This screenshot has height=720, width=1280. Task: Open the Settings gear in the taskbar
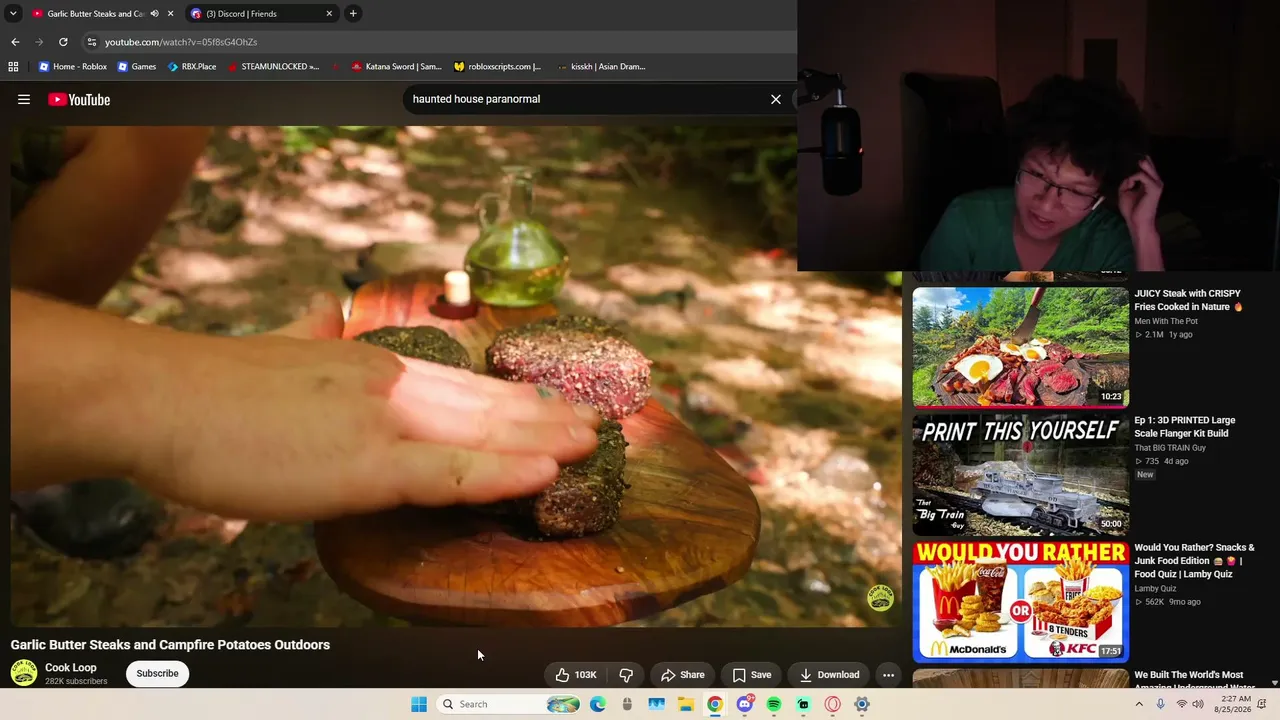pos(861,704)
